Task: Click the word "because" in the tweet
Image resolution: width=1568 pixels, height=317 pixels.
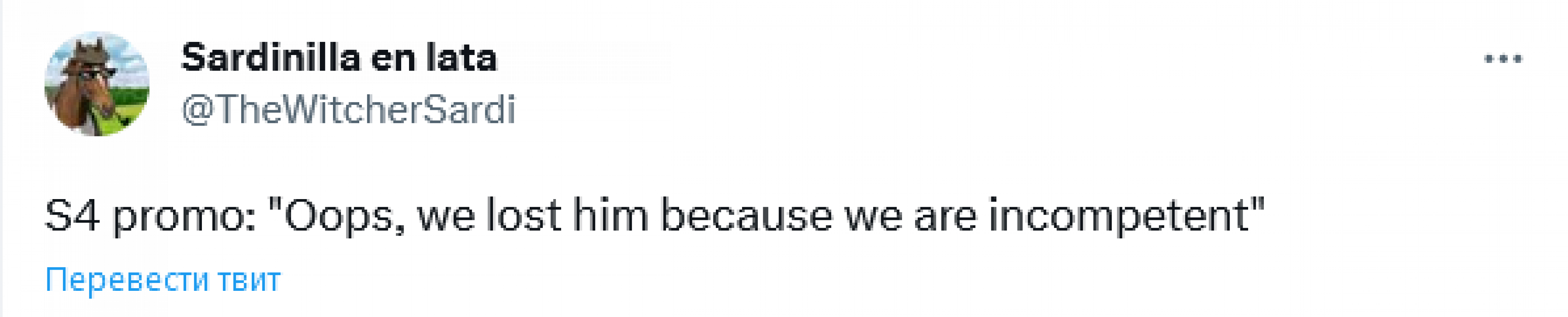Action: [x=745, y=216]
